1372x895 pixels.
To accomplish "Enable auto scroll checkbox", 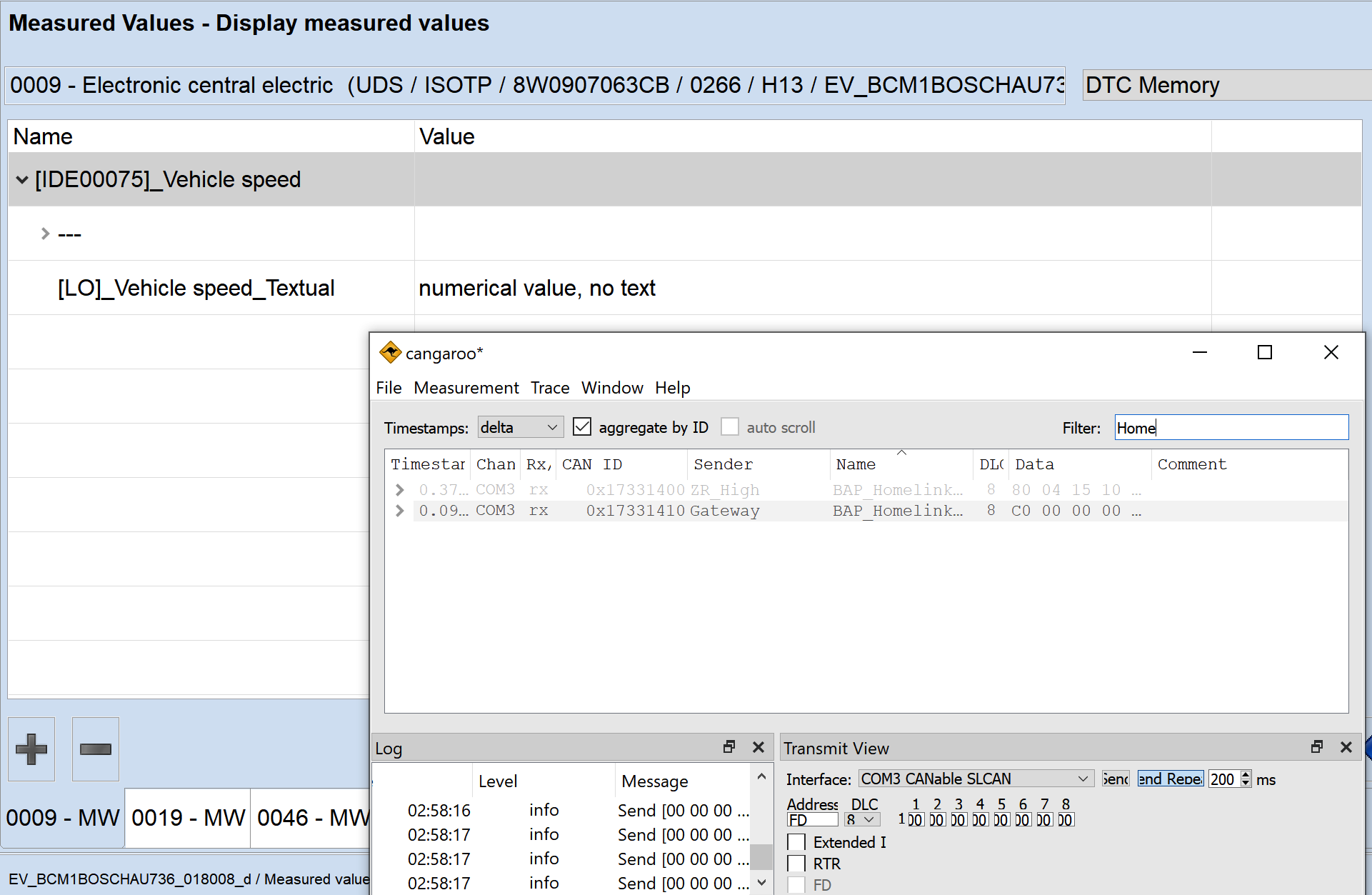I will [x=730, y=427].
